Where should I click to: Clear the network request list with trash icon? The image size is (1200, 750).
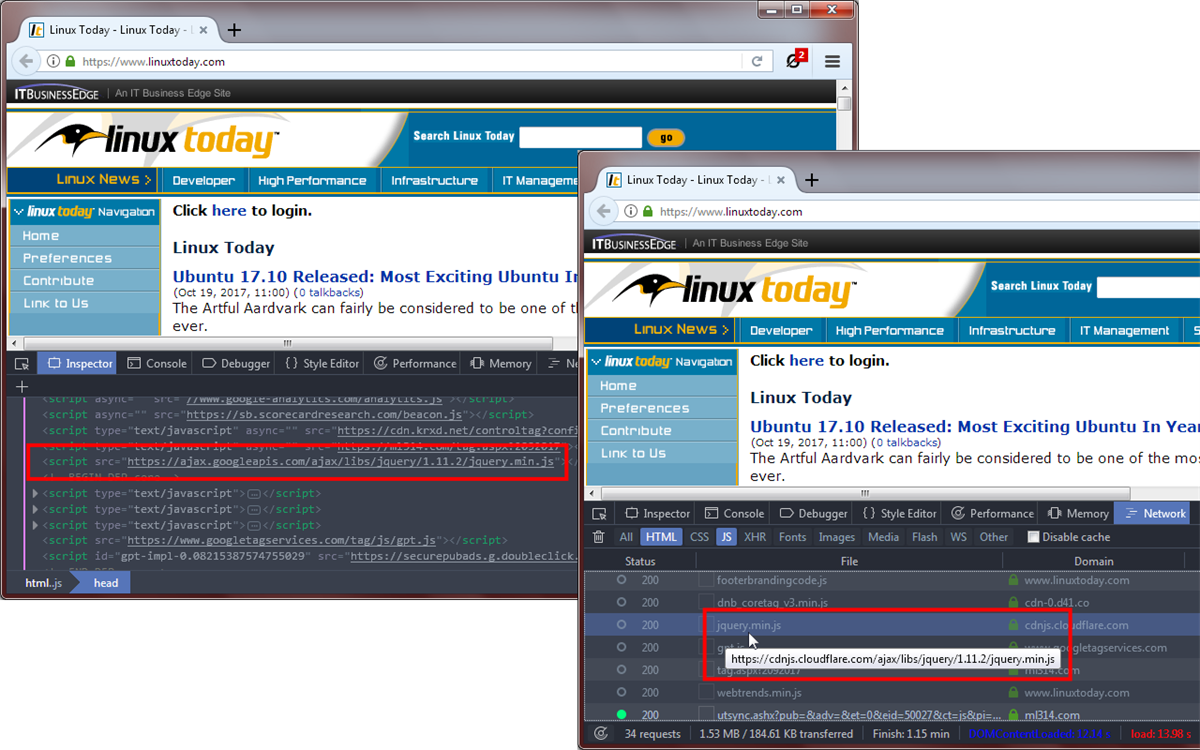(x=599, y=537)
